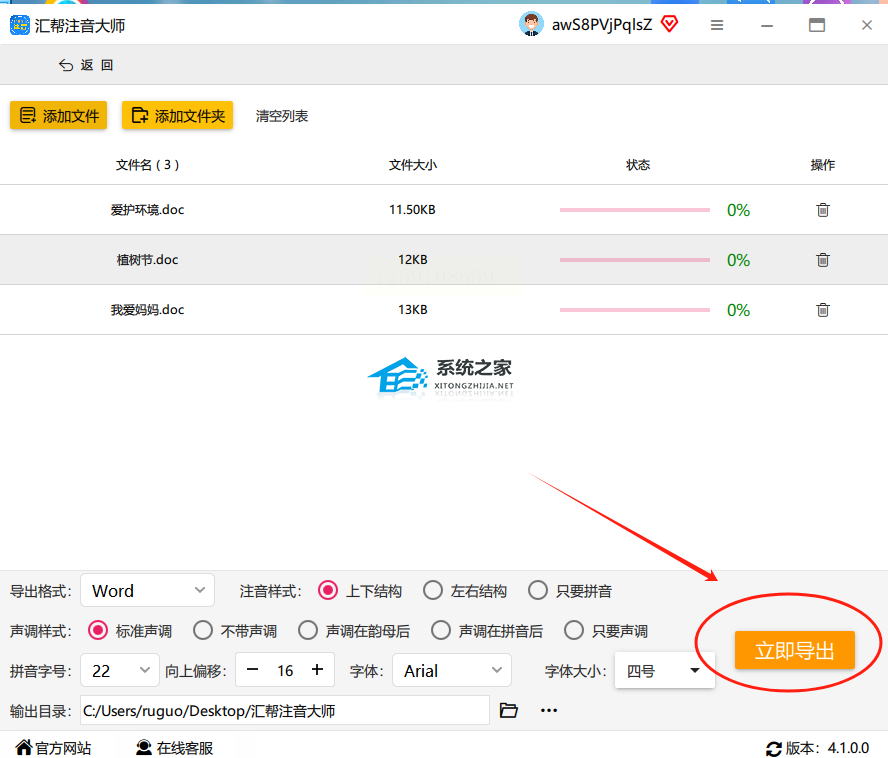
Task: Click the 状态 column header
Action: pos(638,165)
